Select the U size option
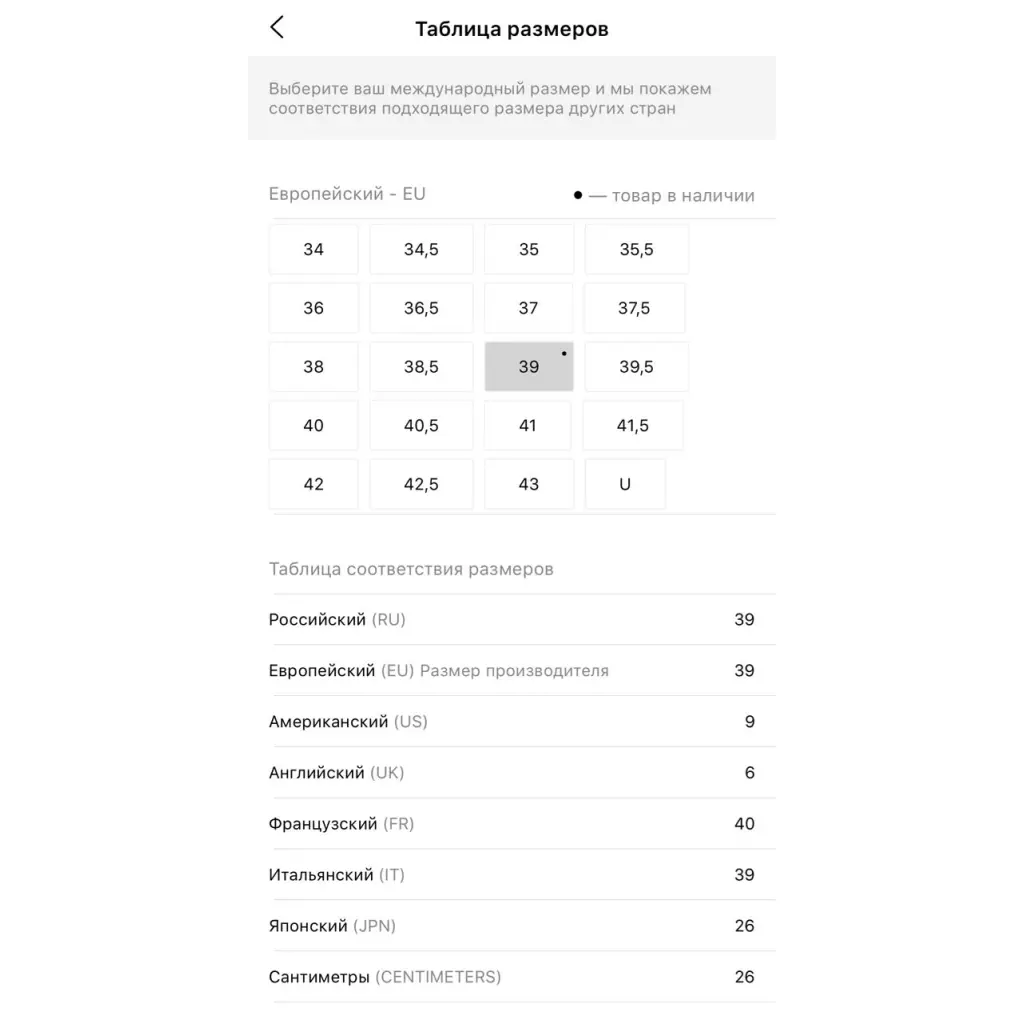 click(x=625, y=484)
